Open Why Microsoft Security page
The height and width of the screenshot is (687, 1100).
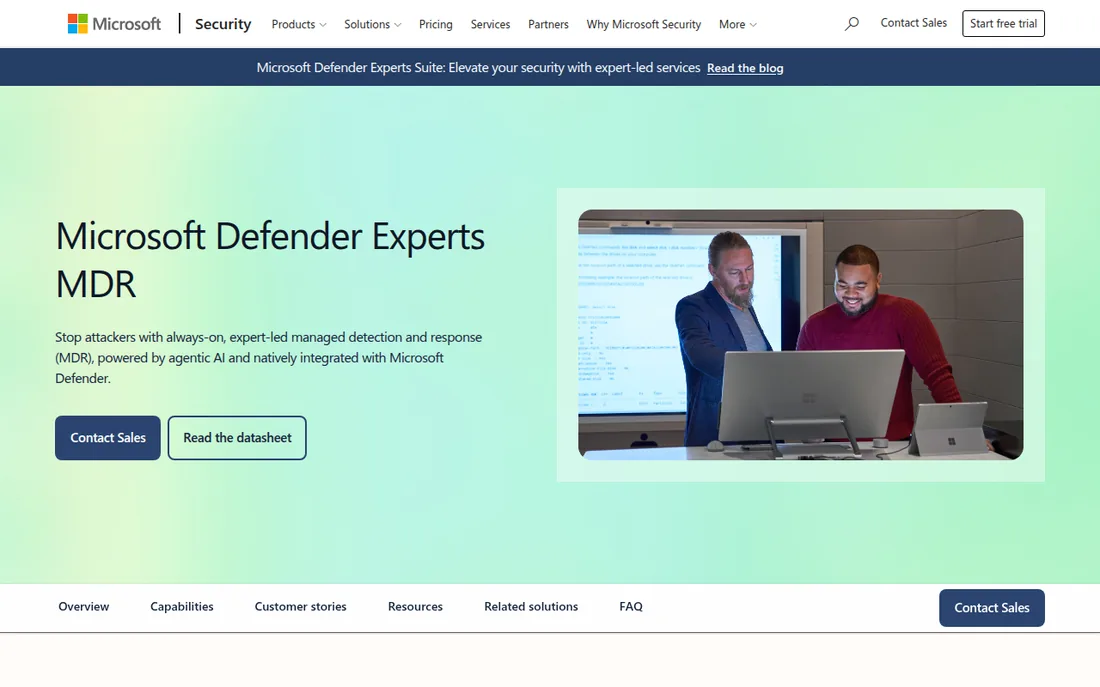pyautogui.click(x=644, y=25)
